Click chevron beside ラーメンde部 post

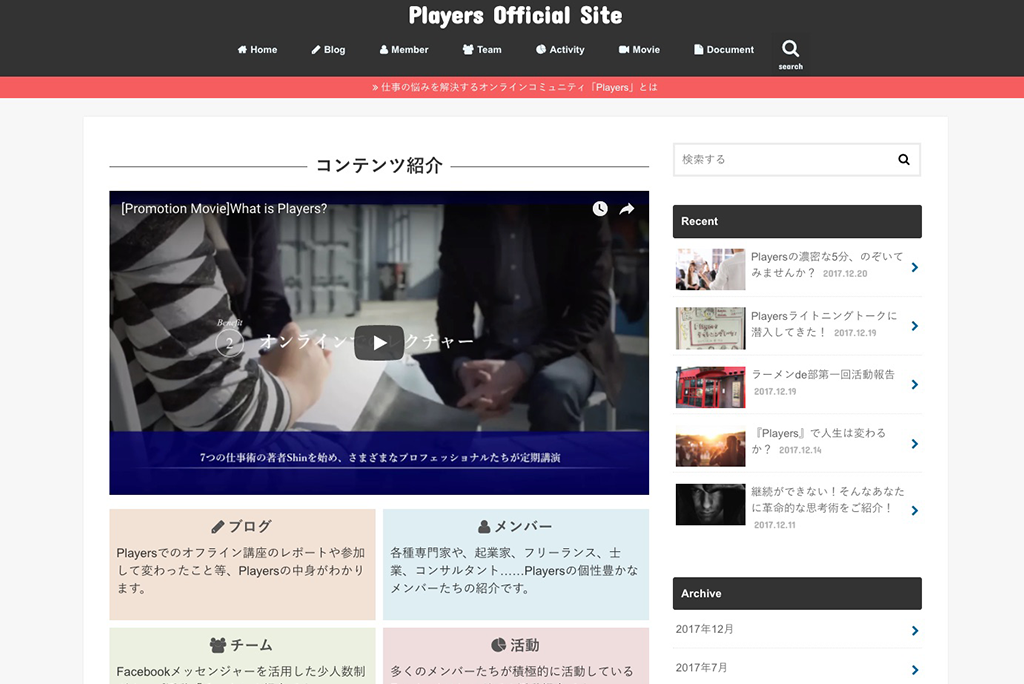(x=914, y=385)
